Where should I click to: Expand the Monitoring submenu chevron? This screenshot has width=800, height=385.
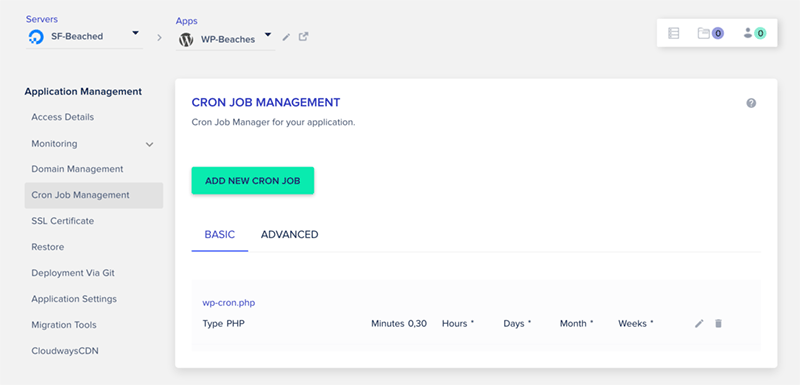tap(149, 144)
